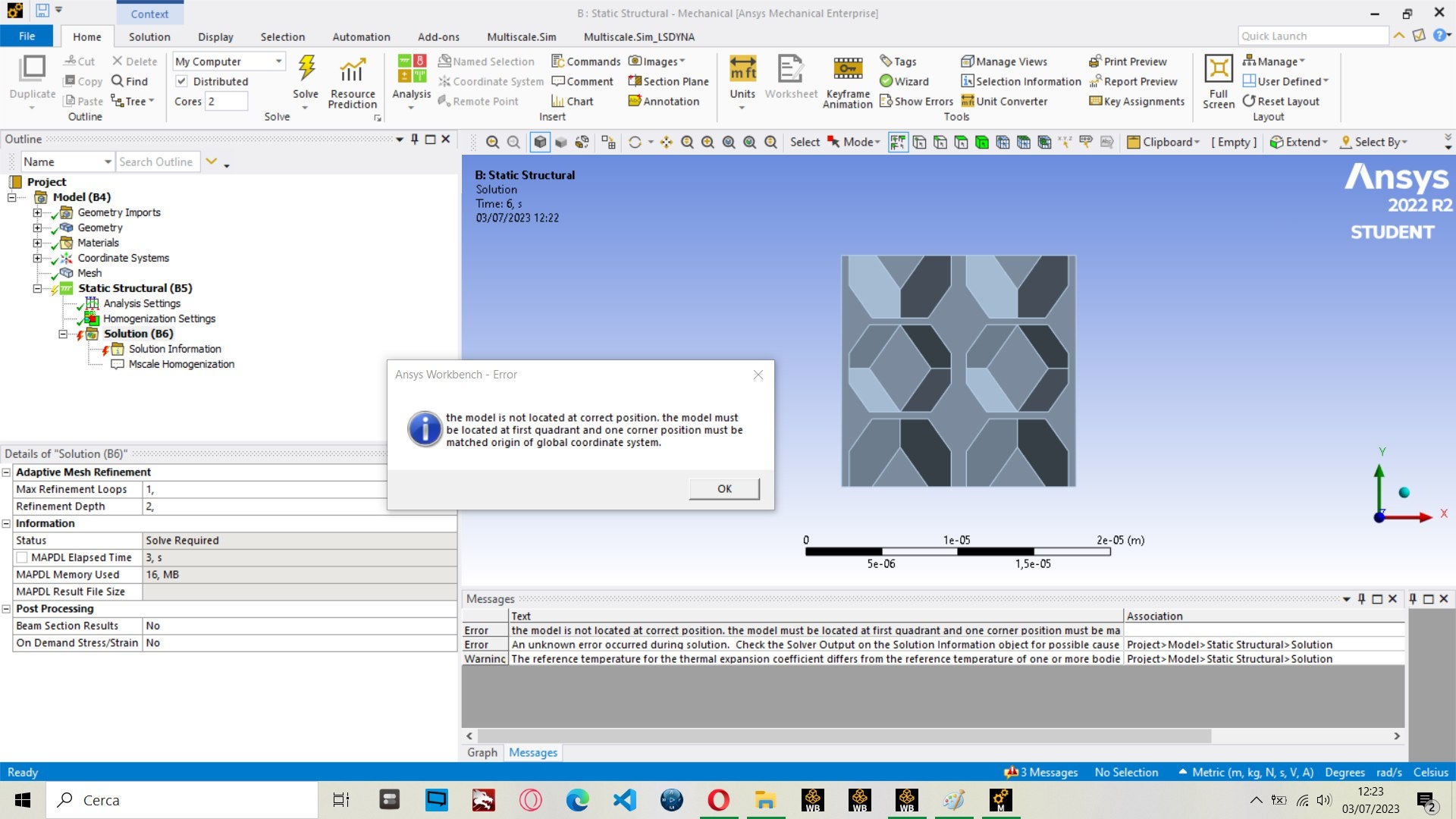The image size is (1456, 819).
Task: Collapse the Solution (B6) node
Action: pyautogui.click(x=63, y=334)
